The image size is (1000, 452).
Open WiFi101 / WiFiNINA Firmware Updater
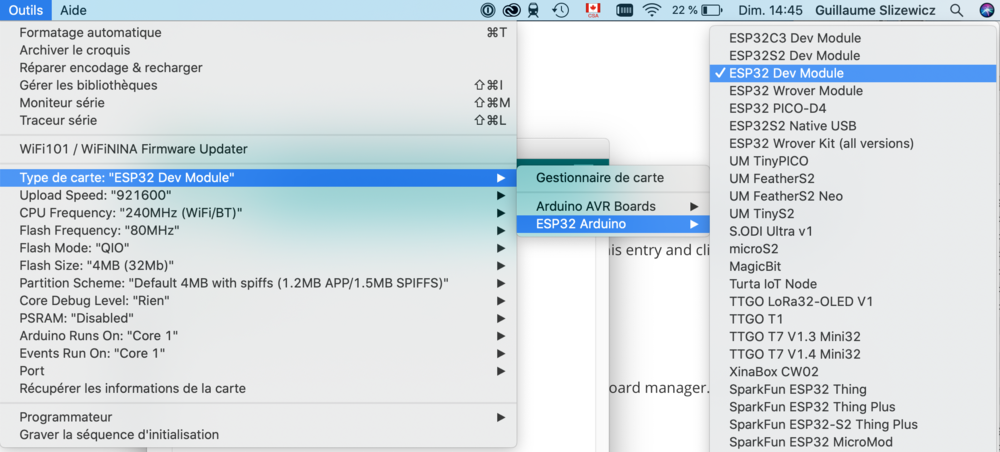[x=258, y=149]
